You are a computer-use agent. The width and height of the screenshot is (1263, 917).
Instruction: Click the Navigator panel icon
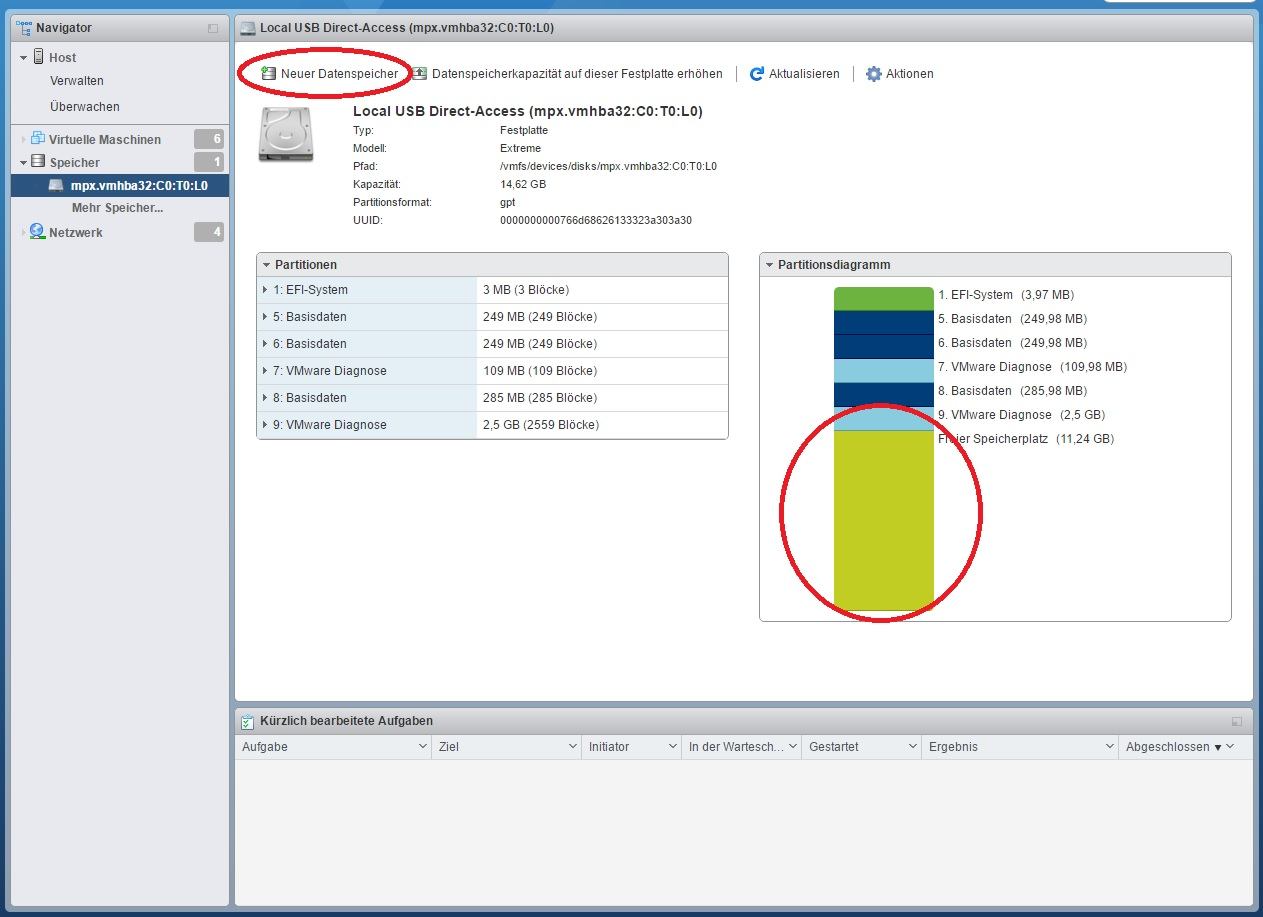(x=24, y=28)
